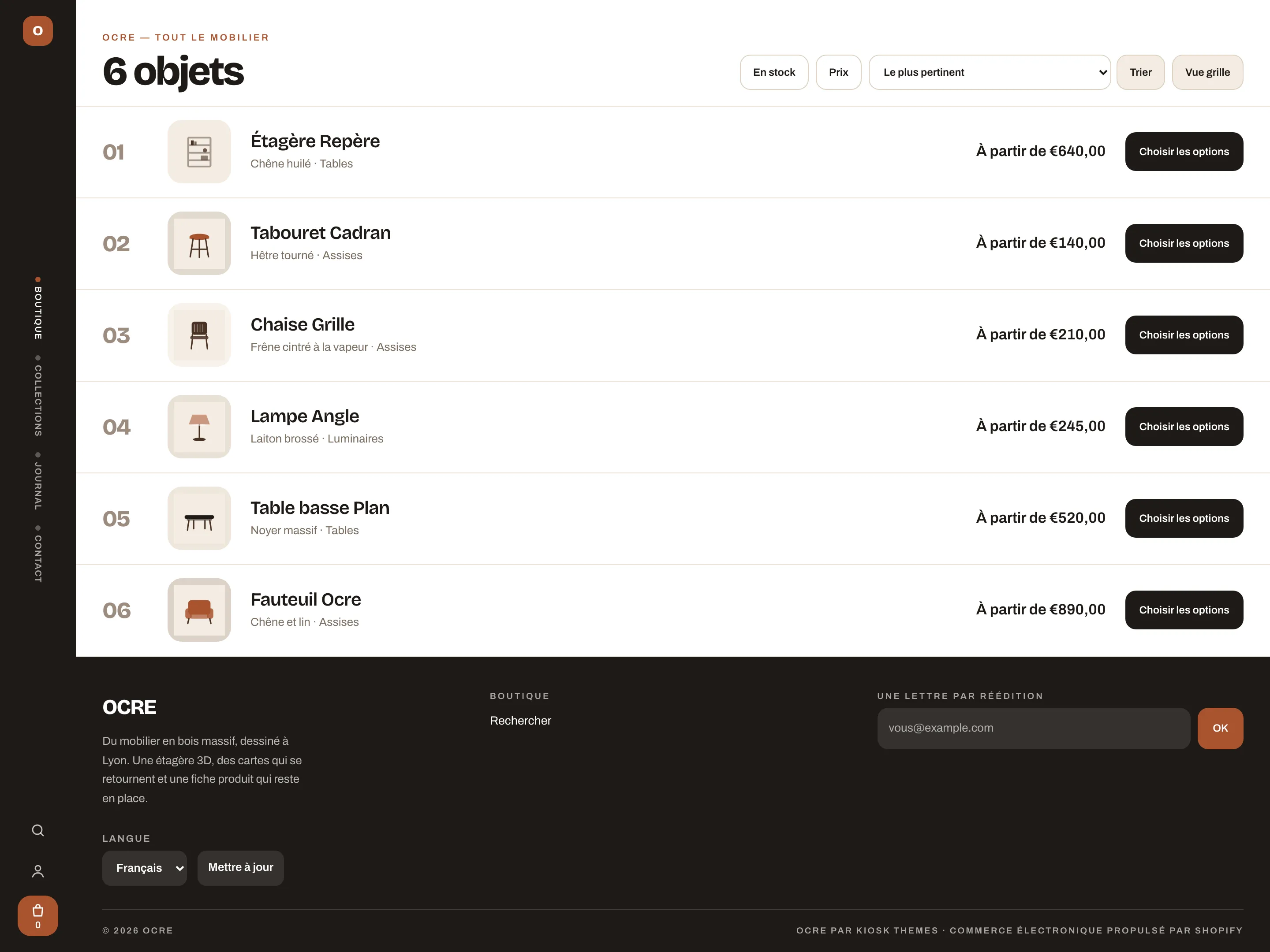Open the Fauteuil Ocre product title
Viewport: 1270px width, 952px height.
pyautogui.click(x=306, y=600)
